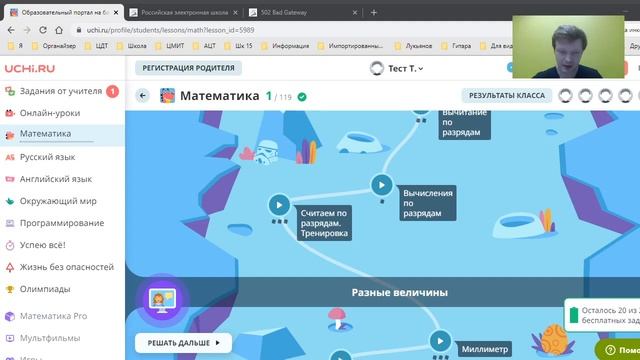The height and width of the screenshot is (360, 640).
Task: Click the webcam video overlay
Action: pyautogui.click(x=568, y=47)
